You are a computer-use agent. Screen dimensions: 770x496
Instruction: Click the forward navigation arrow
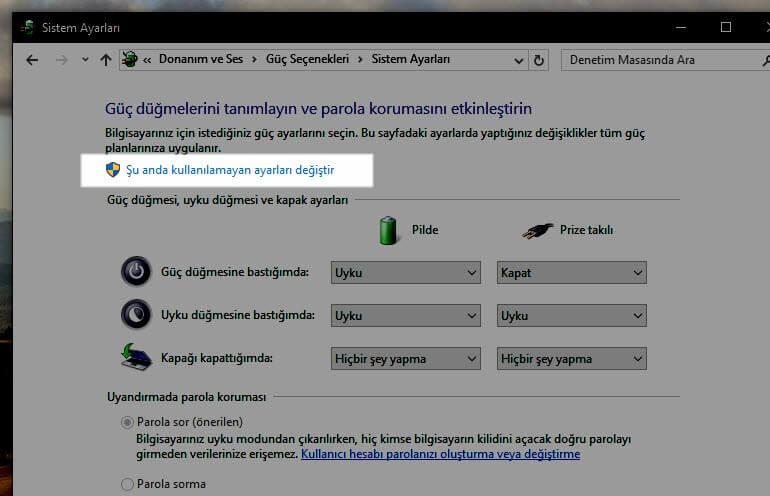pyautogui.click(x=61, y=60)
